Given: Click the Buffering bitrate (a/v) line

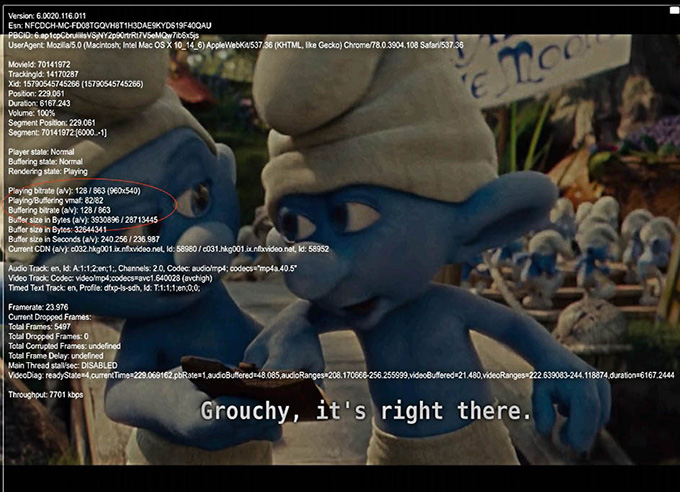Looking at the screenshot, I should pos(59,210).
